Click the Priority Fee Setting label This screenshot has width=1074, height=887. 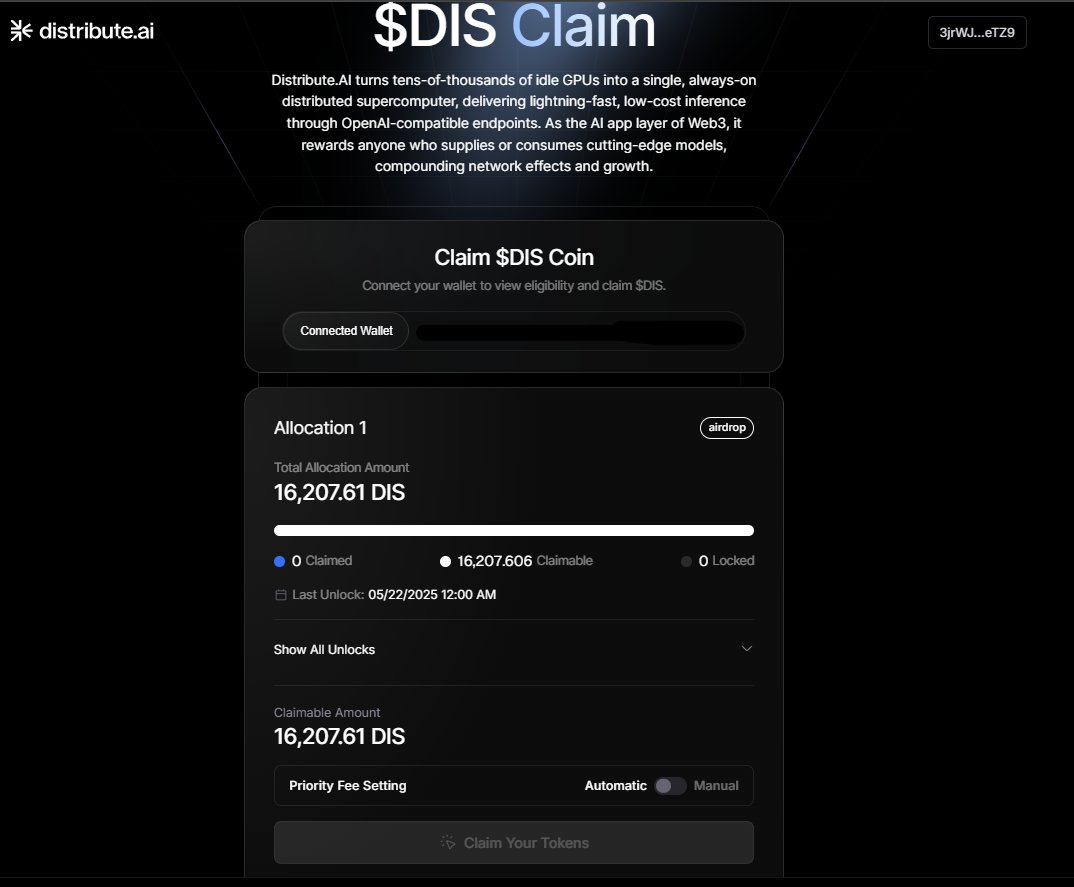click(347, 786)
